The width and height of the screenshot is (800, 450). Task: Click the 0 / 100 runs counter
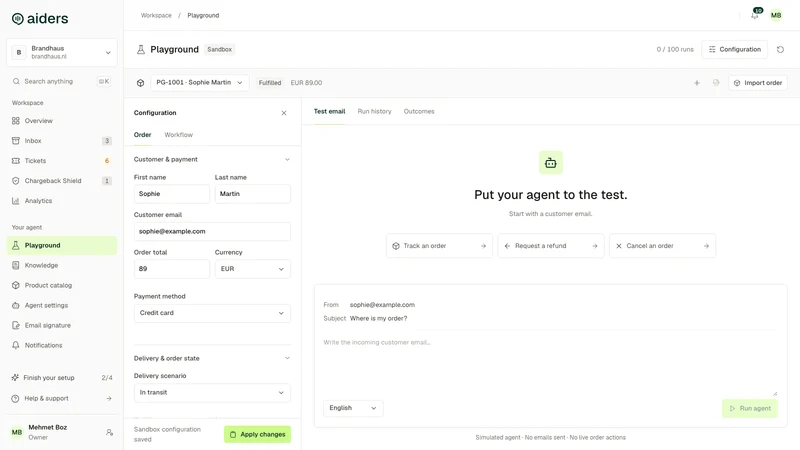[675, 49]
